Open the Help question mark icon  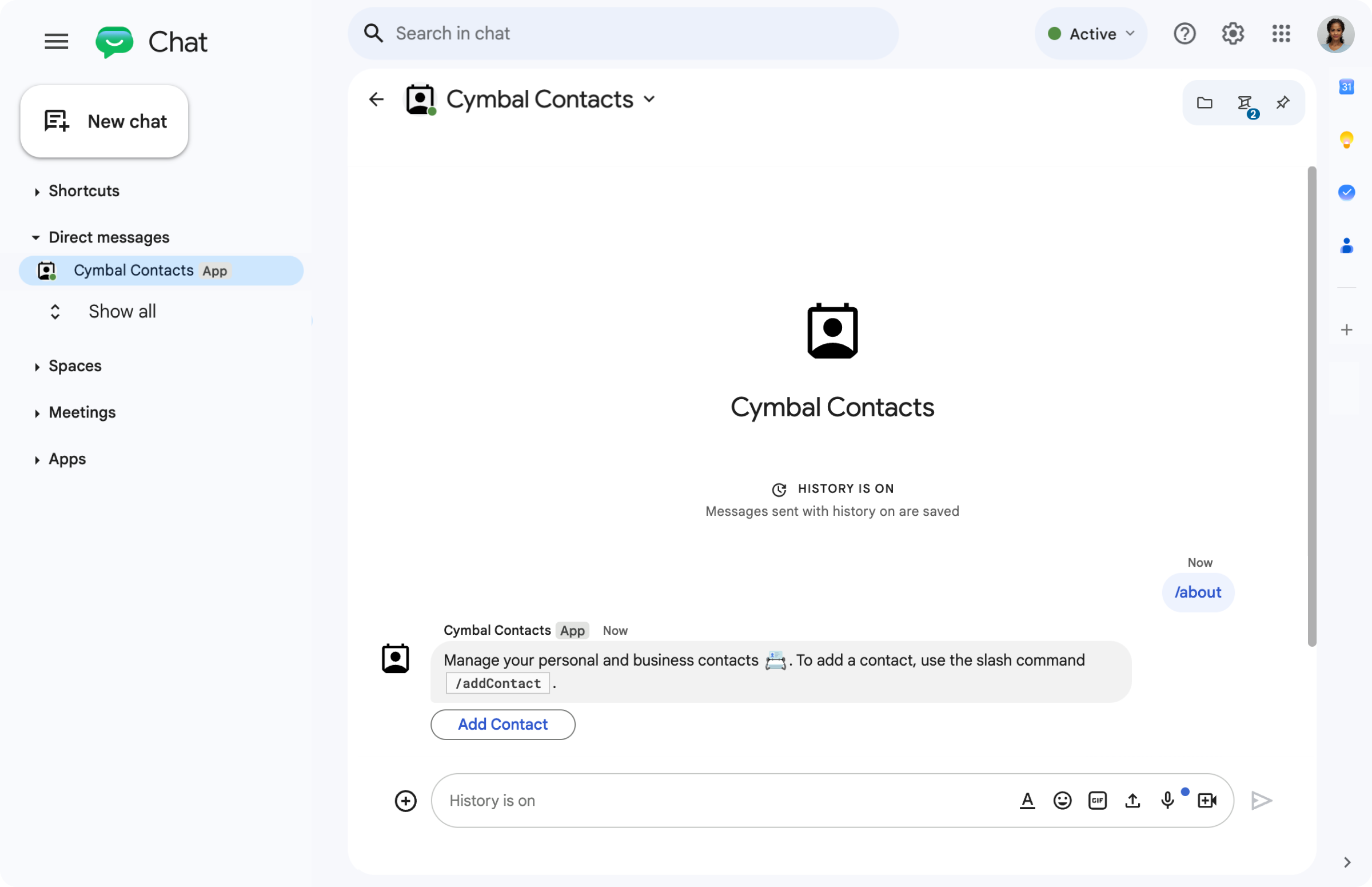point(1184,33)
